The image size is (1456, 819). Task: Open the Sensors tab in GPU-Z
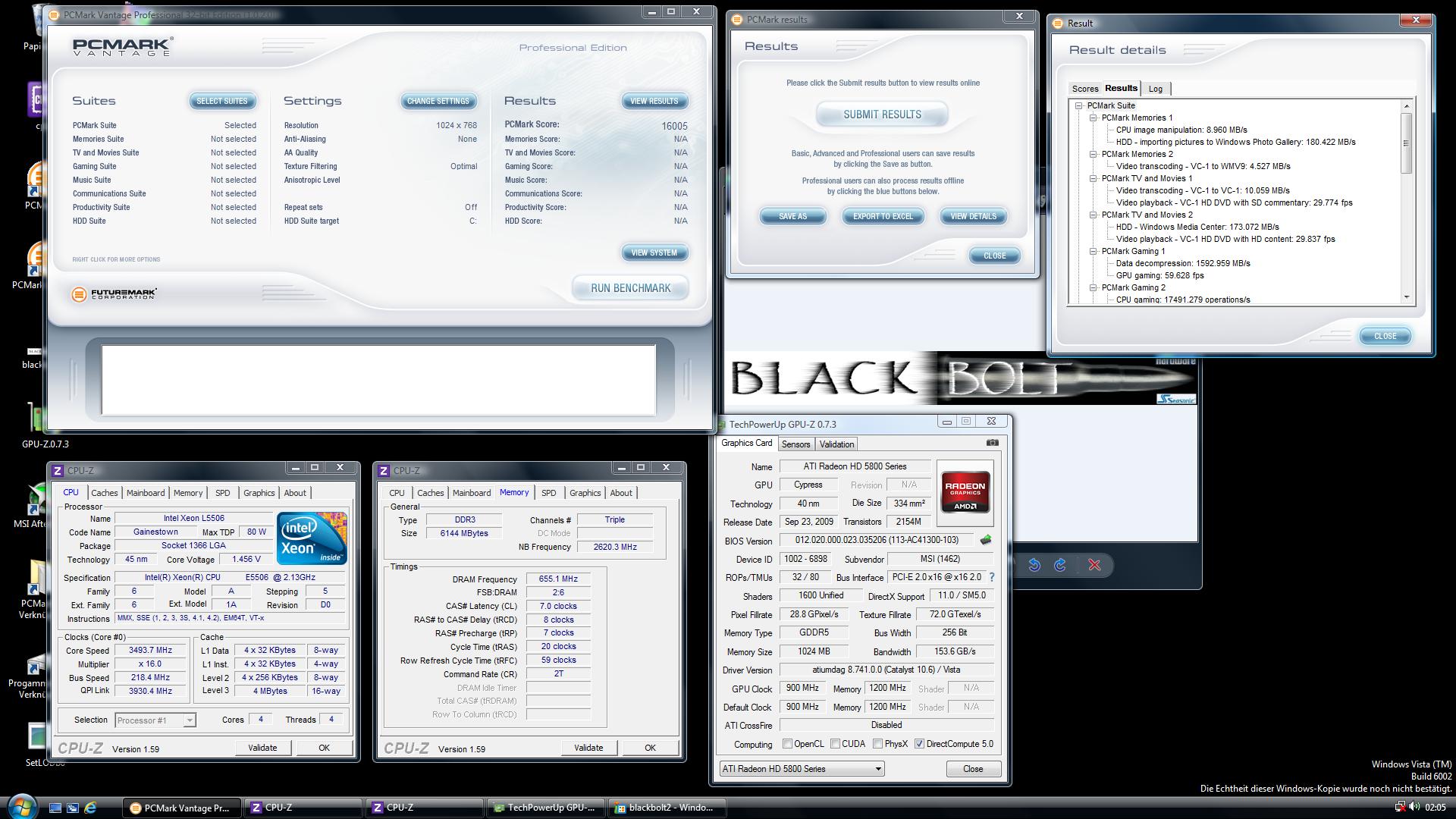(x=795, y=444)
